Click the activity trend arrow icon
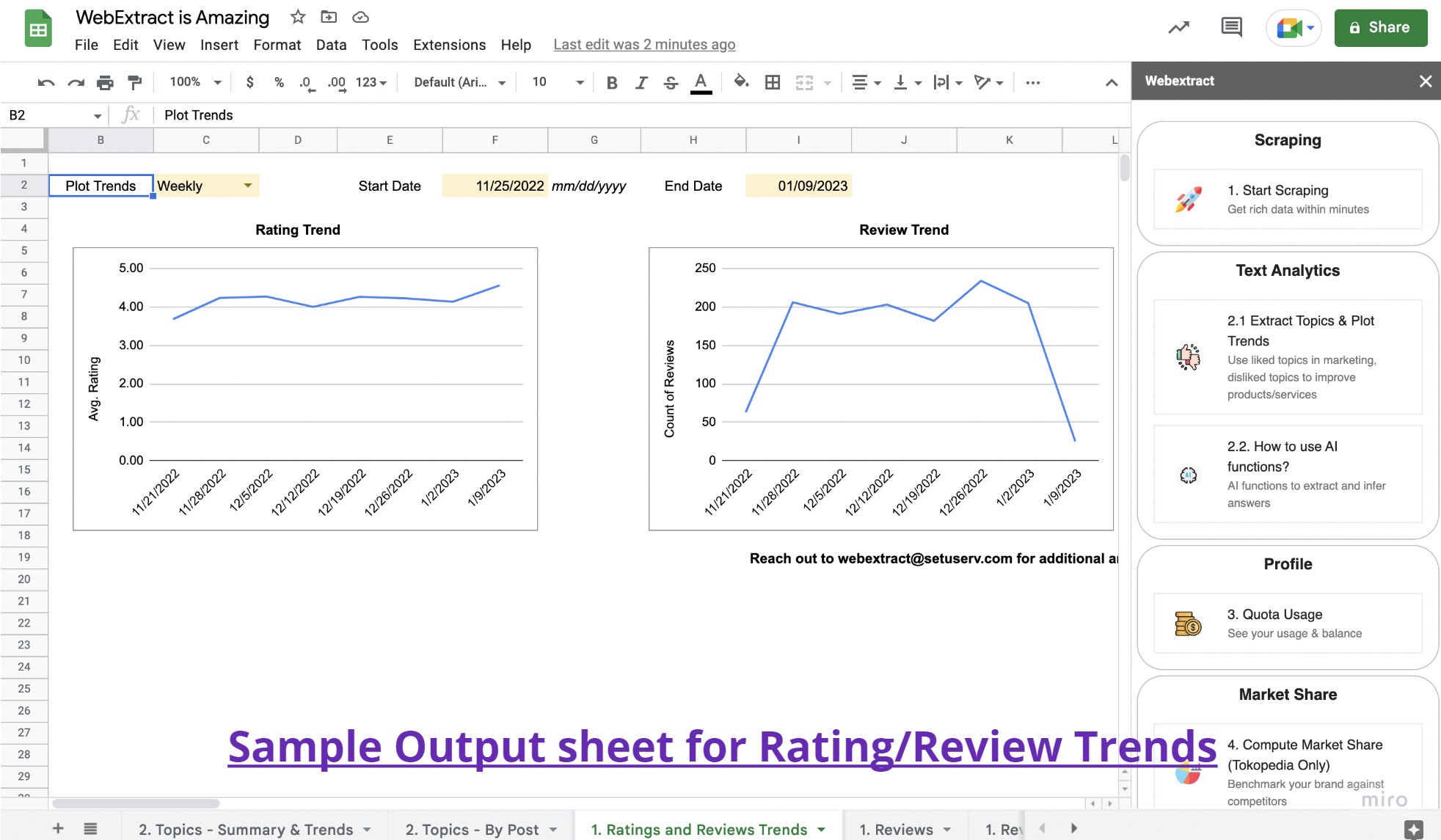 [1178, 28]
